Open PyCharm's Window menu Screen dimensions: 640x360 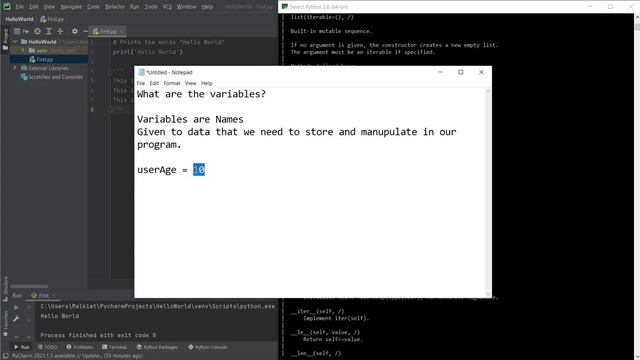coord(187,7)
